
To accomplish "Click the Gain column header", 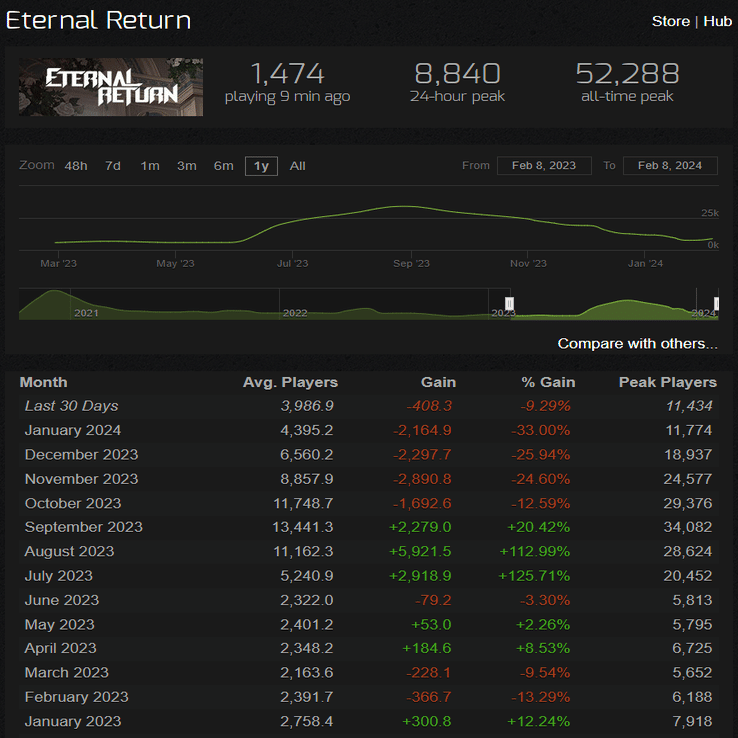I will 438,382.
